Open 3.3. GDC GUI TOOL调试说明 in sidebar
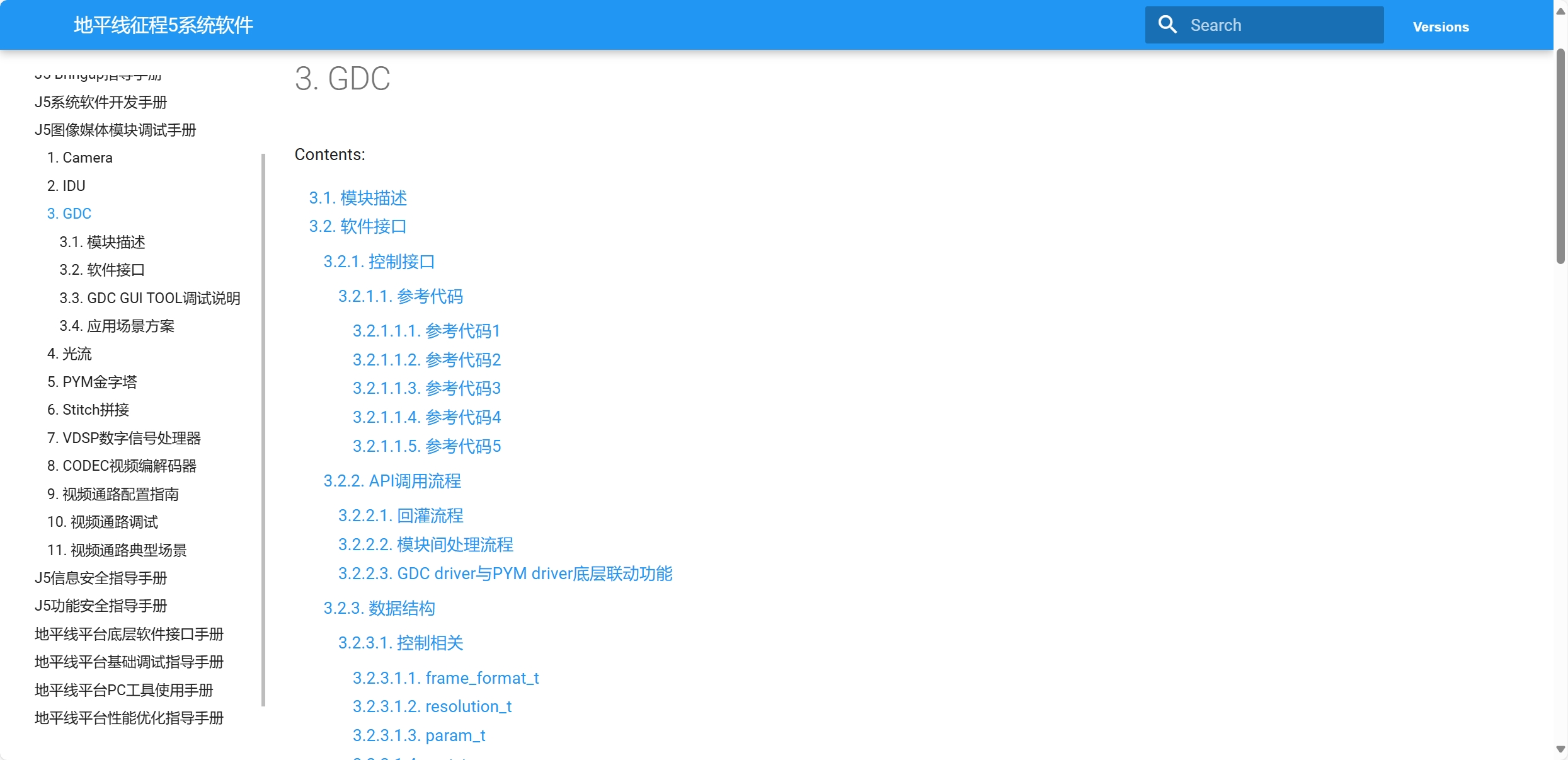Screen dimensions: 1568x760 click(x=150, y=298)
